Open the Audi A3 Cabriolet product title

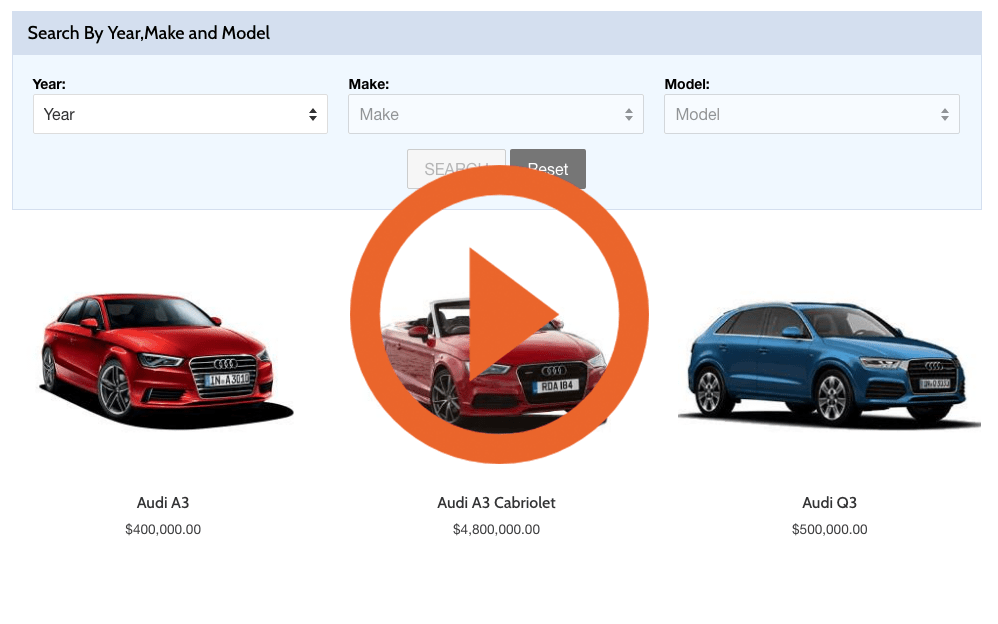496,502
